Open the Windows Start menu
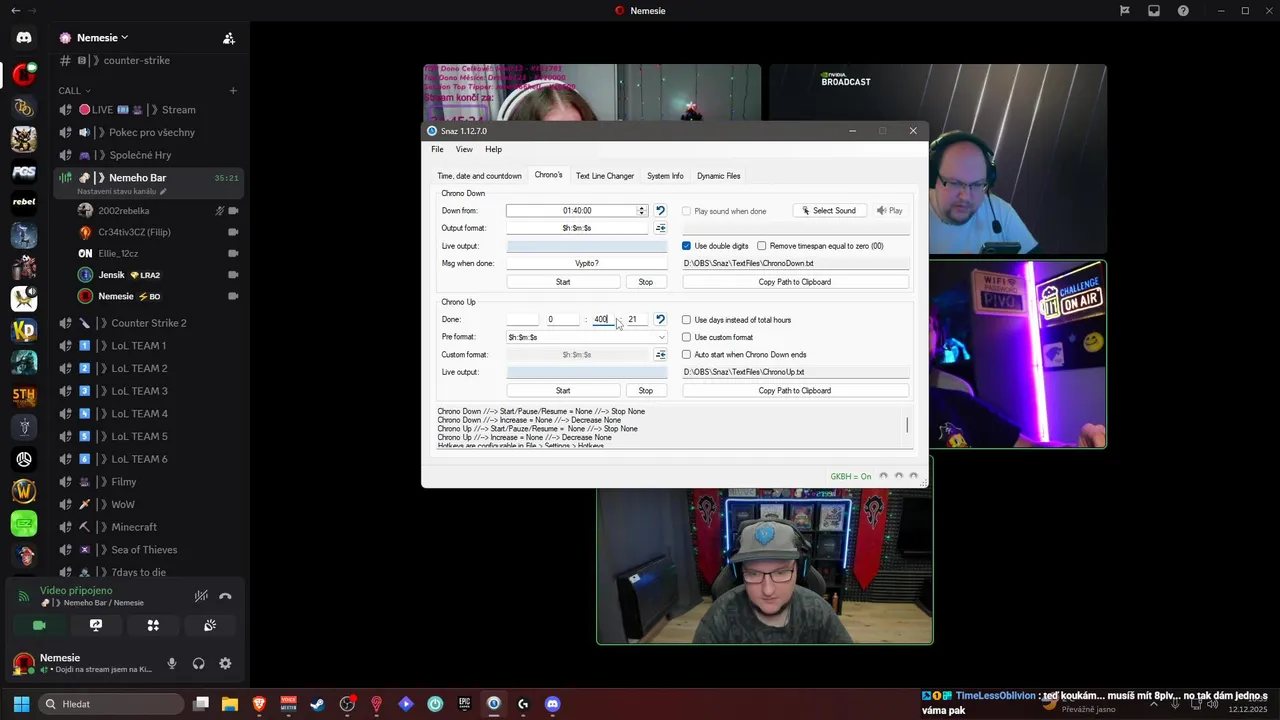The height and width of the screenshot is (720, 1280). pyautogui.click(x=21, y=704)
